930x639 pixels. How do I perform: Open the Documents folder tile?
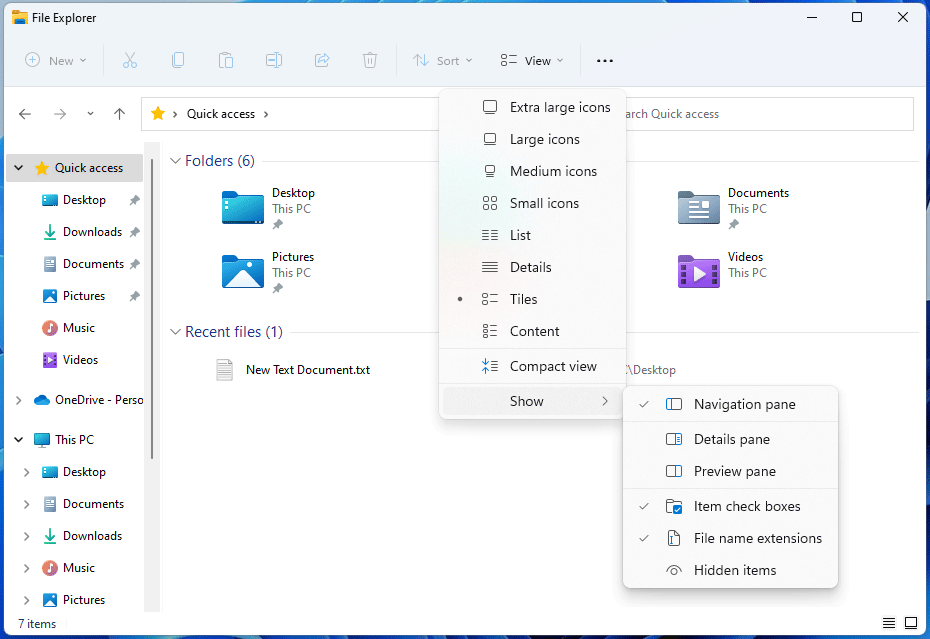734,208
